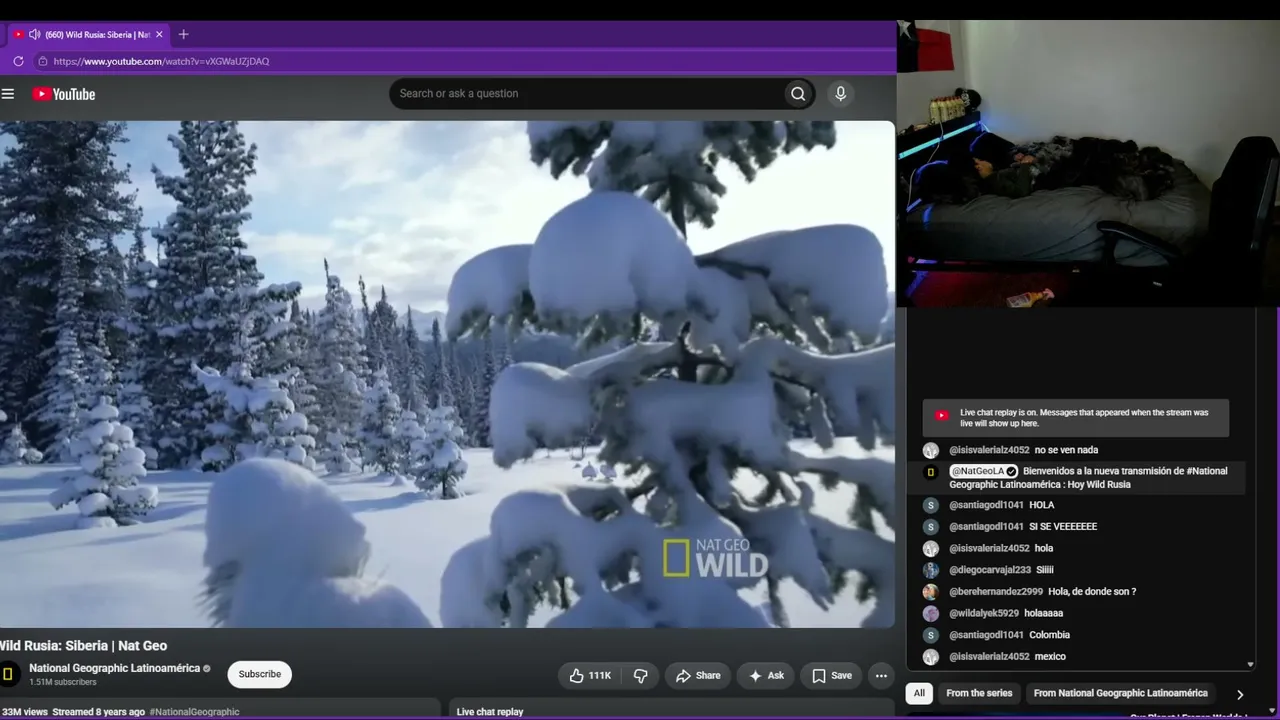
Task: Open avatar beside 'SI SE VEEEEEEE'
Action: pos(931,527)
